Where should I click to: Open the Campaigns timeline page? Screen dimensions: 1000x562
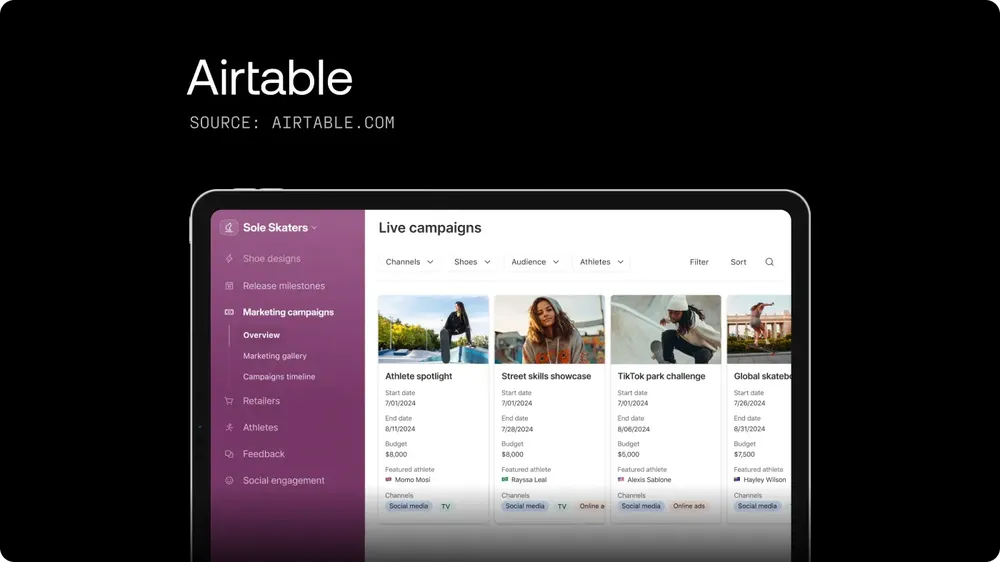point(279,377)
